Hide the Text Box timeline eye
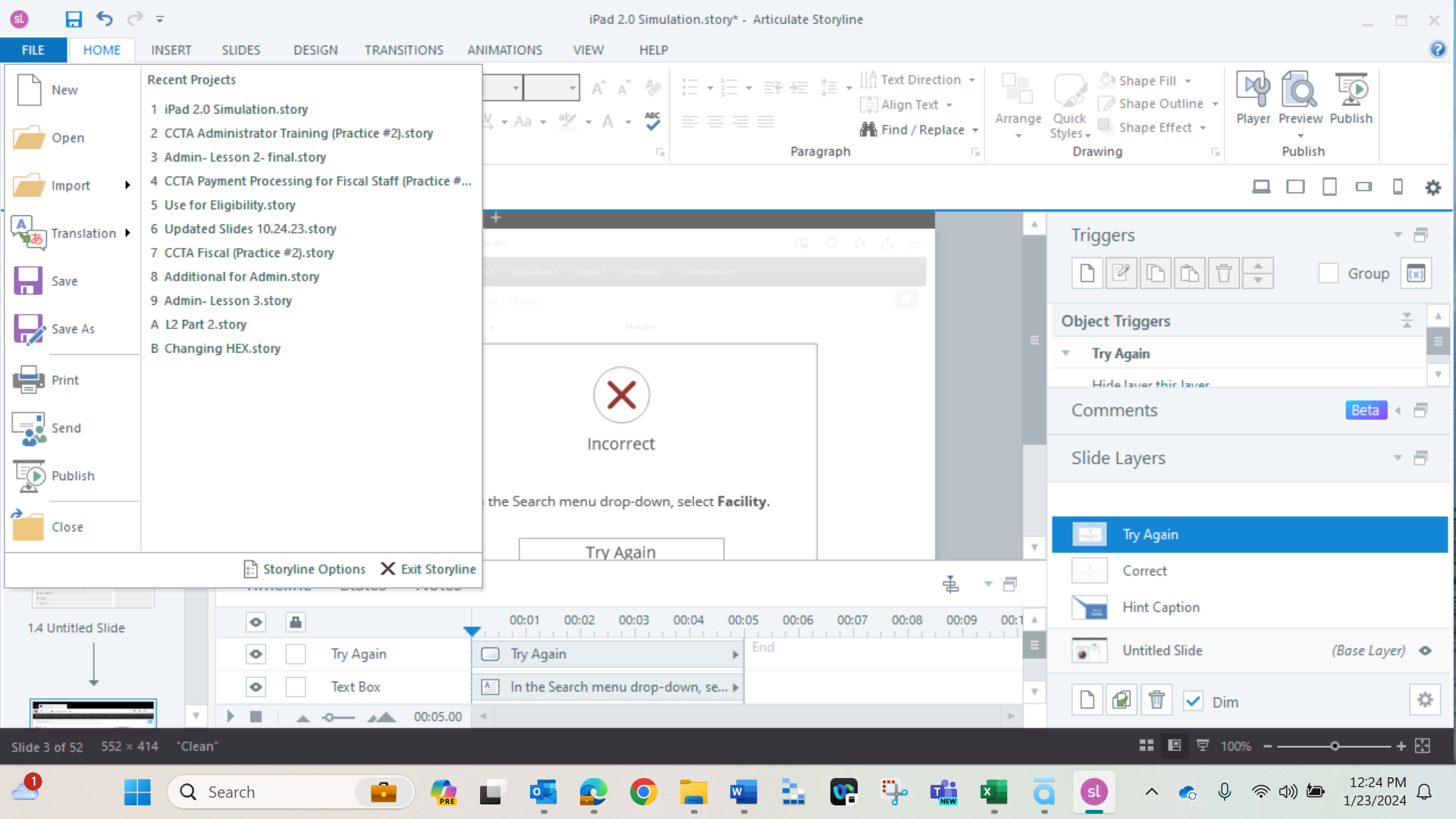Viewport: 1456px width, 819px height. click(256, 687)
